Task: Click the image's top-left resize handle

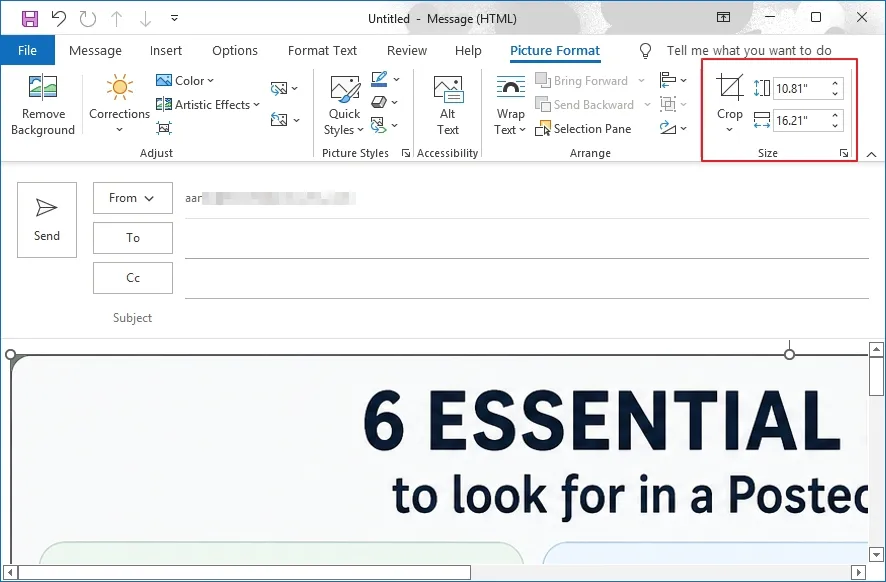Action: coord(10,354)
